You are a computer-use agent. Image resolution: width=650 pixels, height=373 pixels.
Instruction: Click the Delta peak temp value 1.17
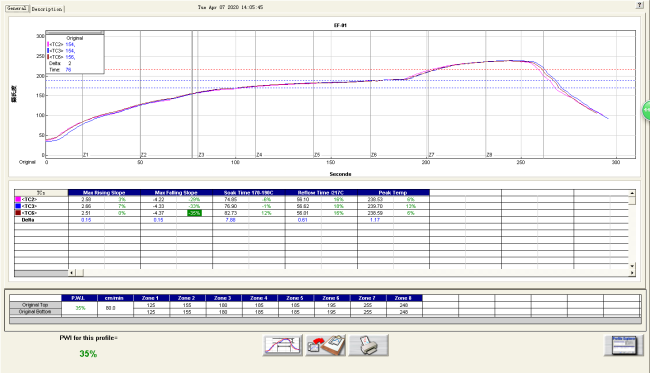(x=375, y=220)
